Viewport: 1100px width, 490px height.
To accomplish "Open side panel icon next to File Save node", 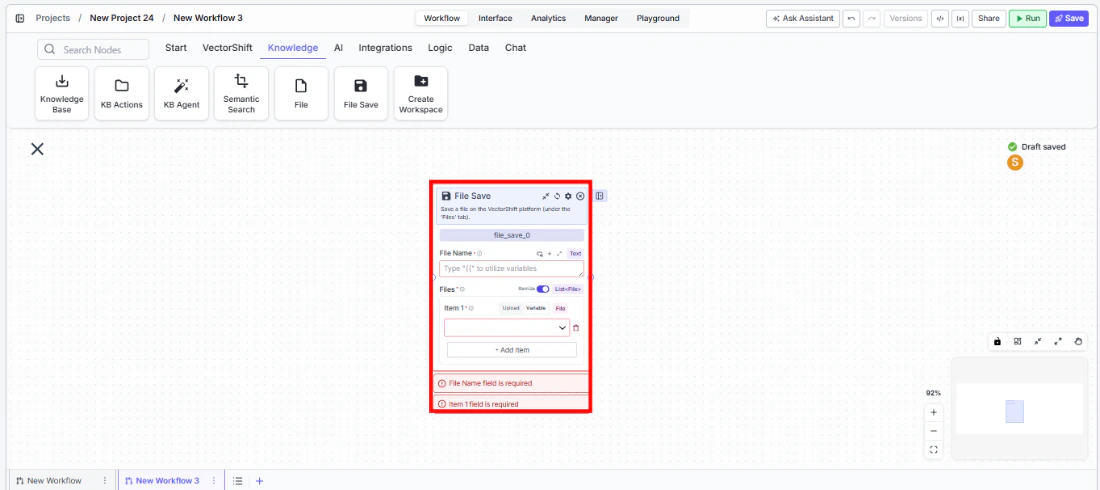I will coord(601,196).
